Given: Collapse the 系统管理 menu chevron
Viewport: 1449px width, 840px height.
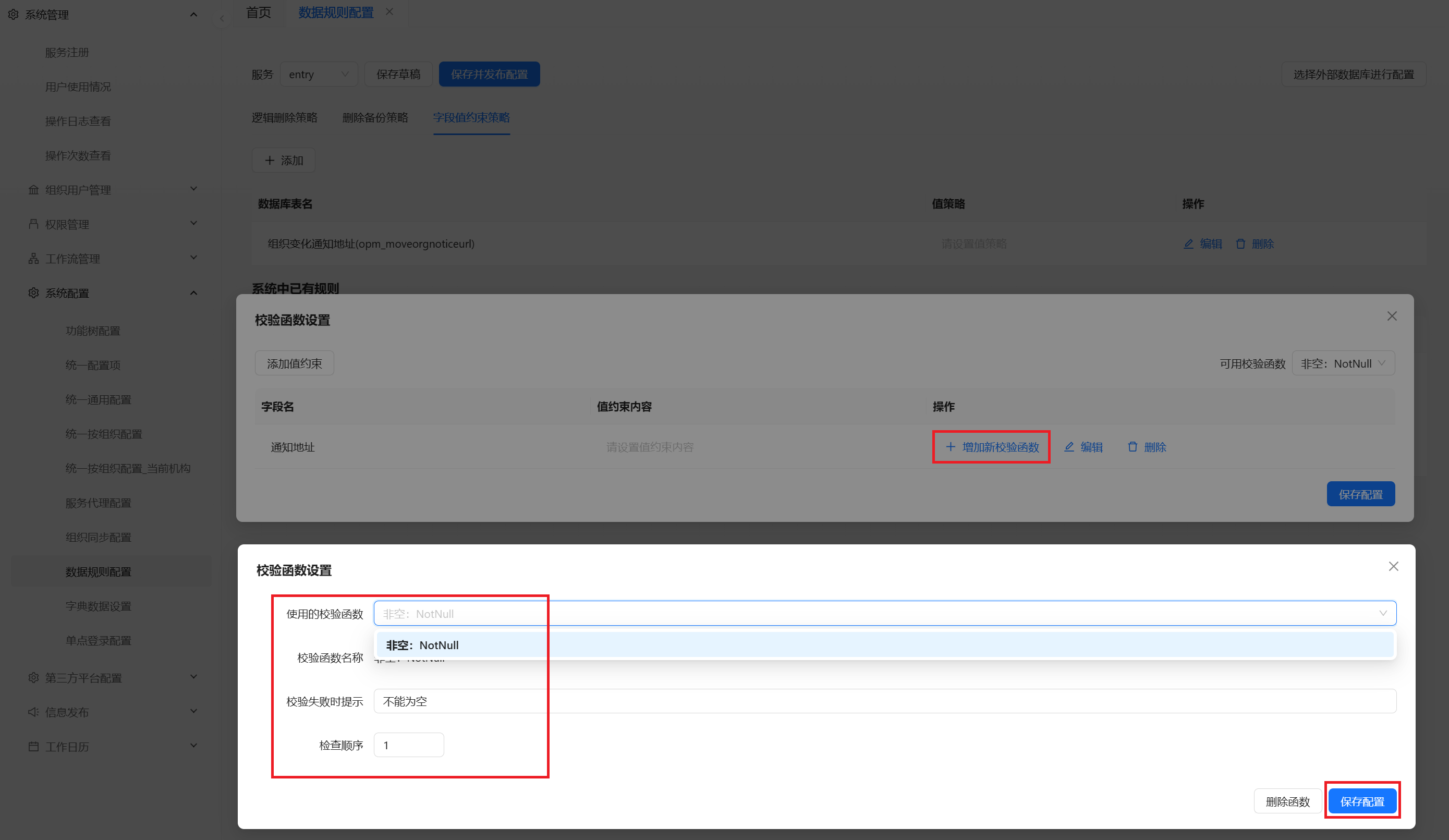Looking at the screenshot, I should point(194,15).
